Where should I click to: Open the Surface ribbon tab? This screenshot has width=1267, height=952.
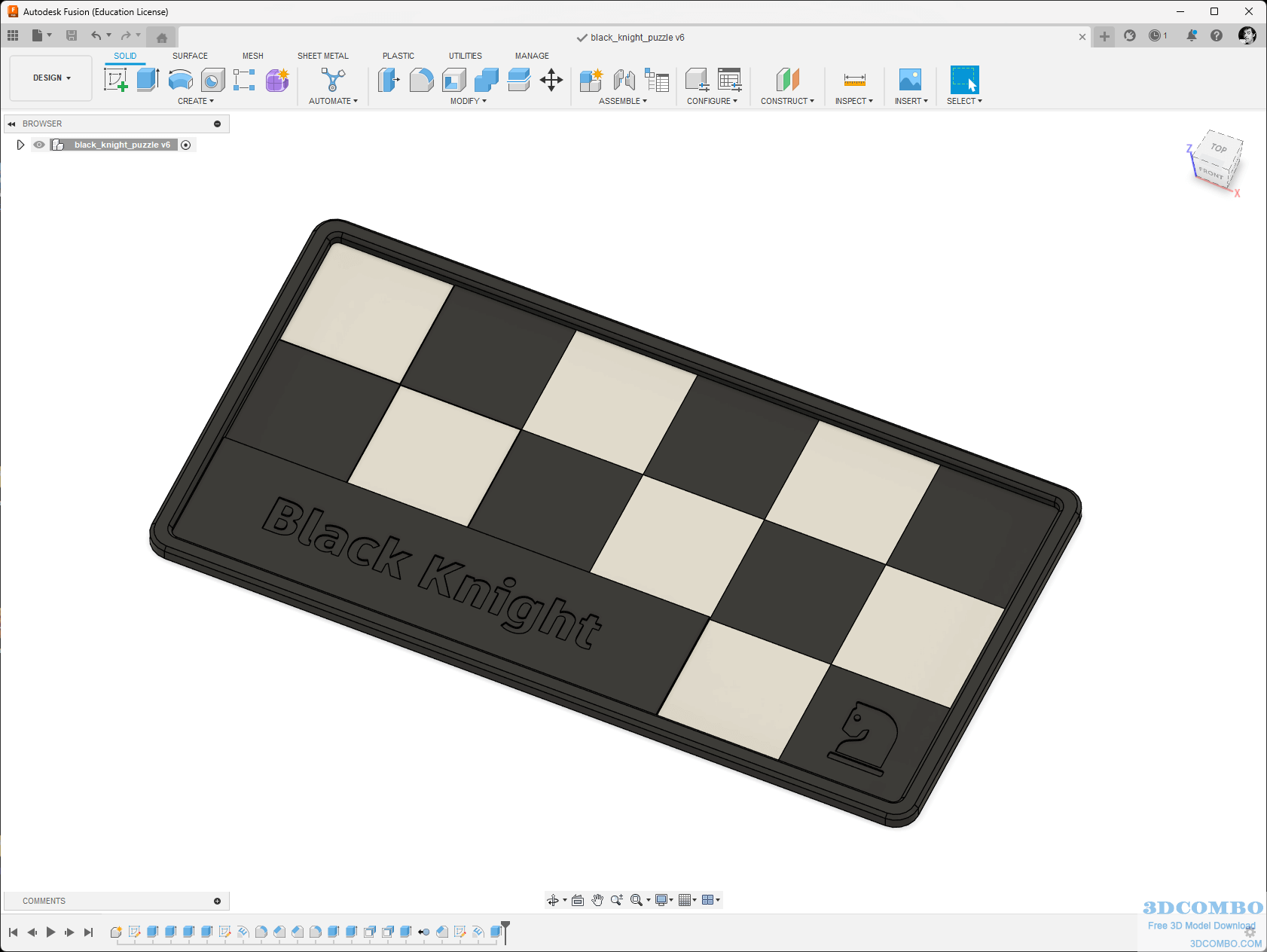(189, 55)
